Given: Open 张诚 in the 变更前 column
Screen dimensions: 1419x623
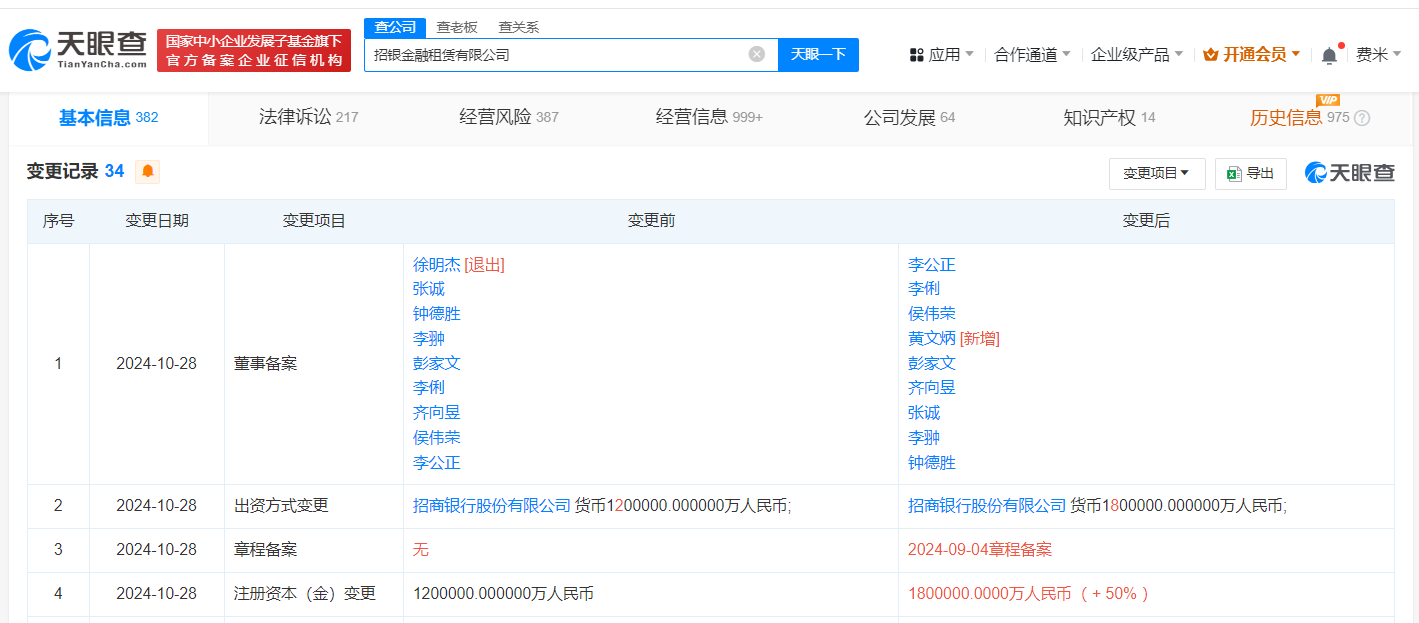Looking at the screenshot, I should coord(429,289).
